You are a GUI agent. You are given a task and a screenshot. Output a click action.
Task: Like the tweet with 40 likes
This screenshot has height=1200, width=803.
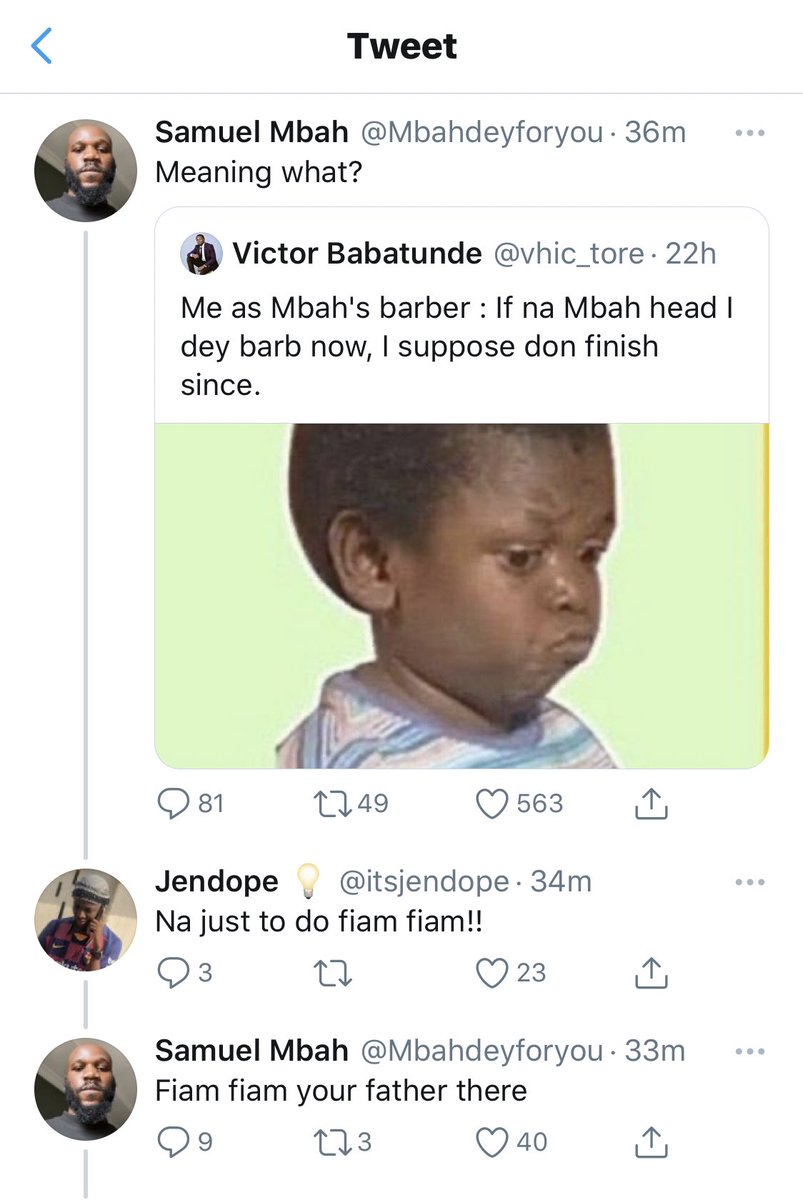pyautogui.click(x=492, y=1141)
